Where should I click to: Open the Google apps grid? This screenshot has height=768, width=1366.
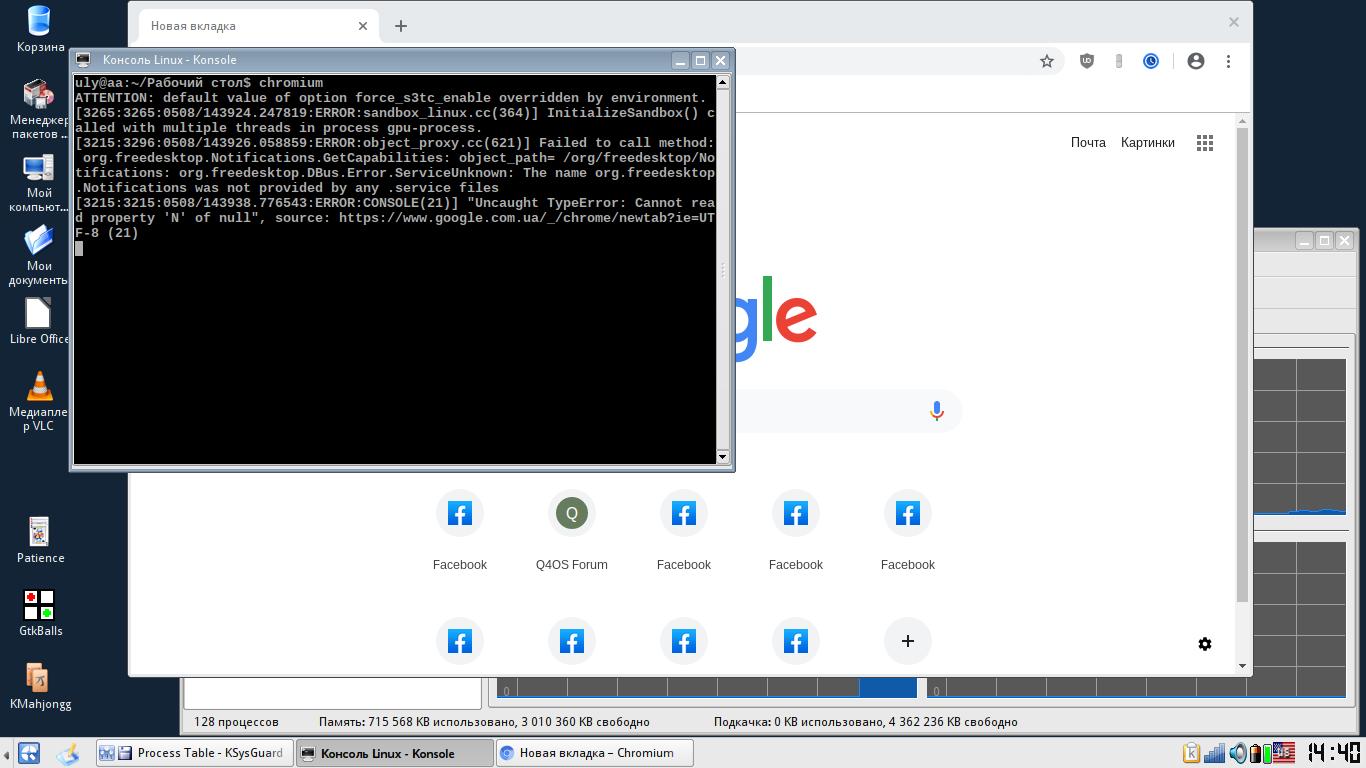[1205, 143]
